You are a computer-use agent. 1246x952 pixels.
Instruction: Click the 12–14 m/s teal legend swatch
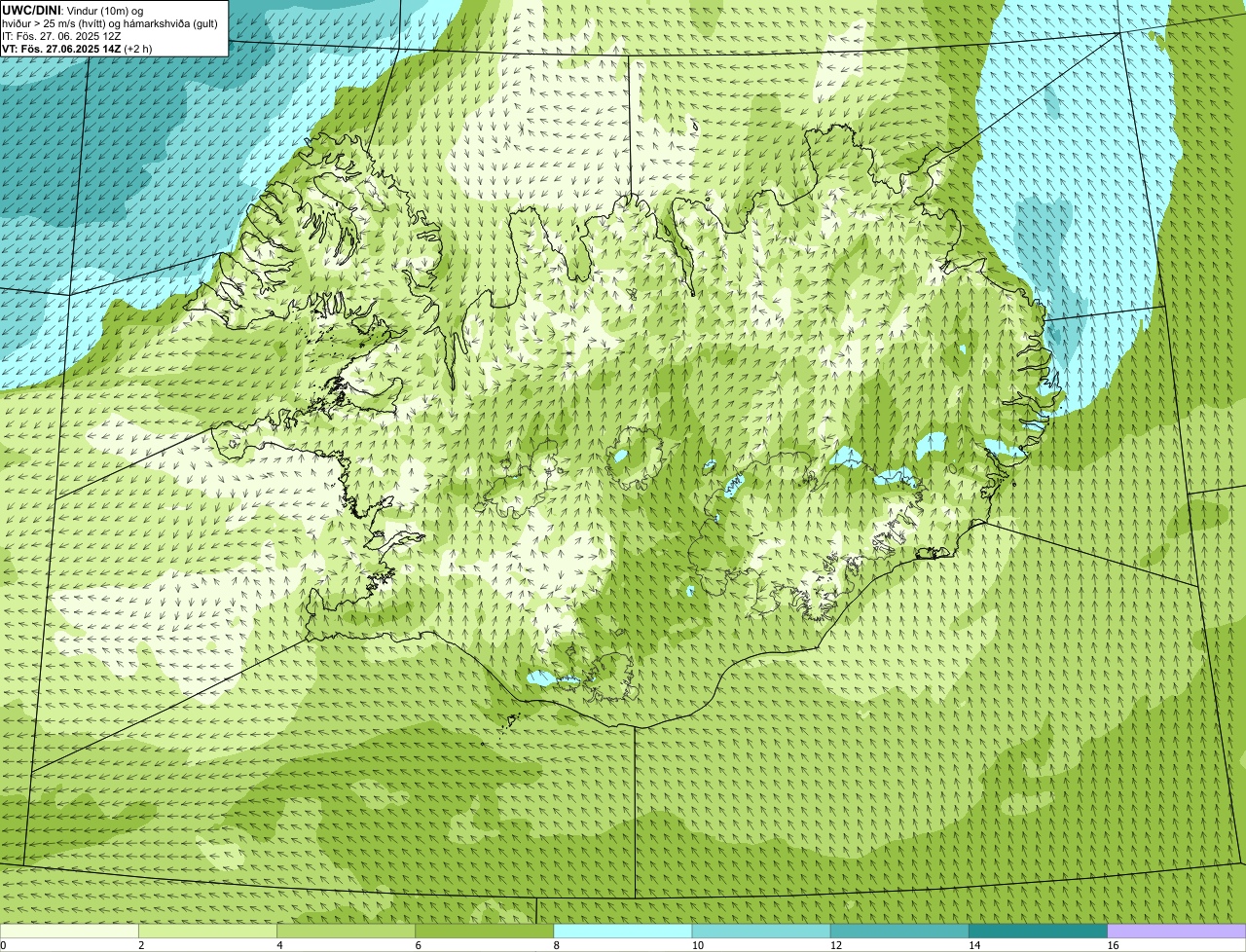pos(899,931)
